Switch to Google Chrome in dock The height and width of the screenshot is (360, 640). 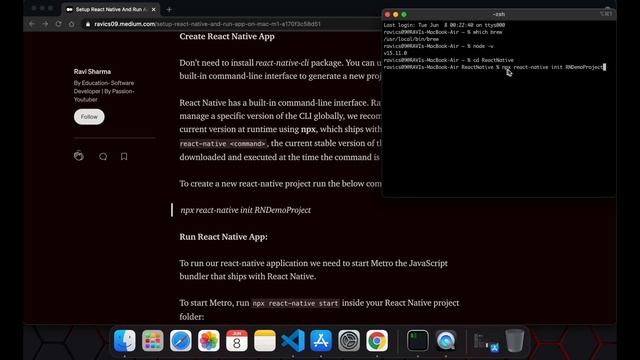pos(377,340)
